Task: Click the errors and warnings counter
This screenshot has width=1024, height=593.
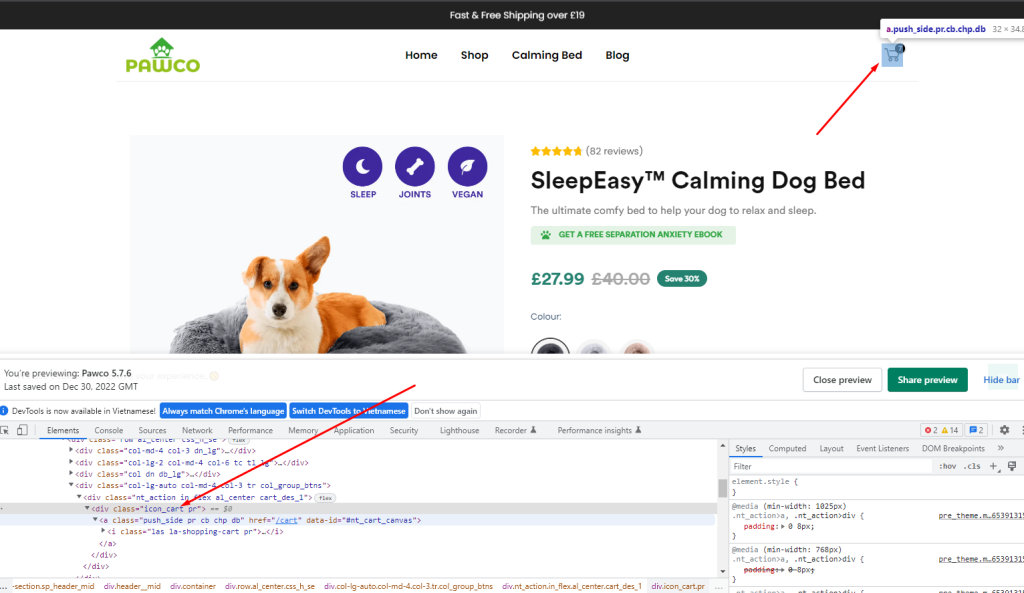Action: pos(941,430)
